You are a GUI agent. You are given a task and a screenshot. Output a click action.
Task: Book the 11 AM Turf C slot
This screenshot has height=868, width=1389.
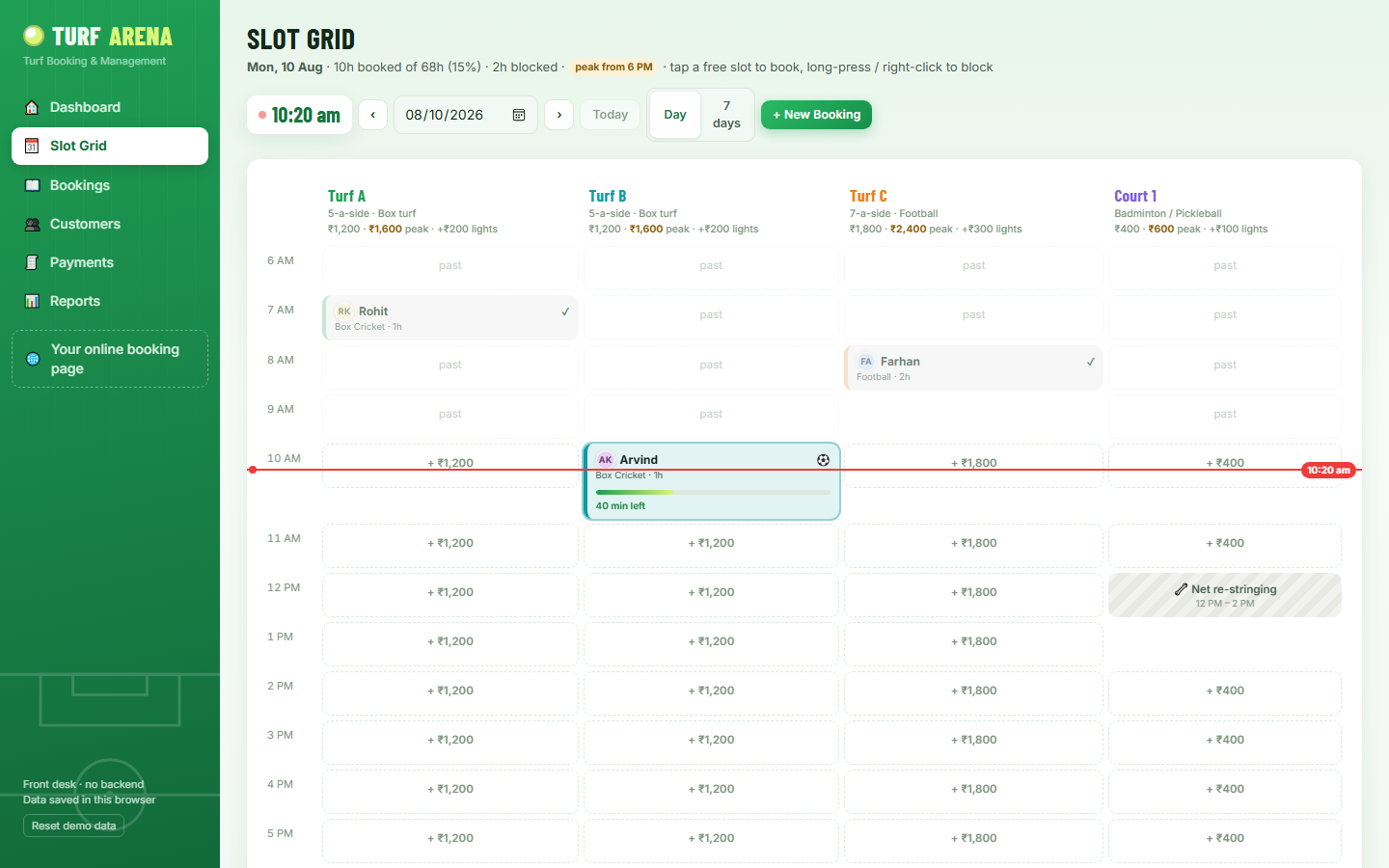coord(973,544)
